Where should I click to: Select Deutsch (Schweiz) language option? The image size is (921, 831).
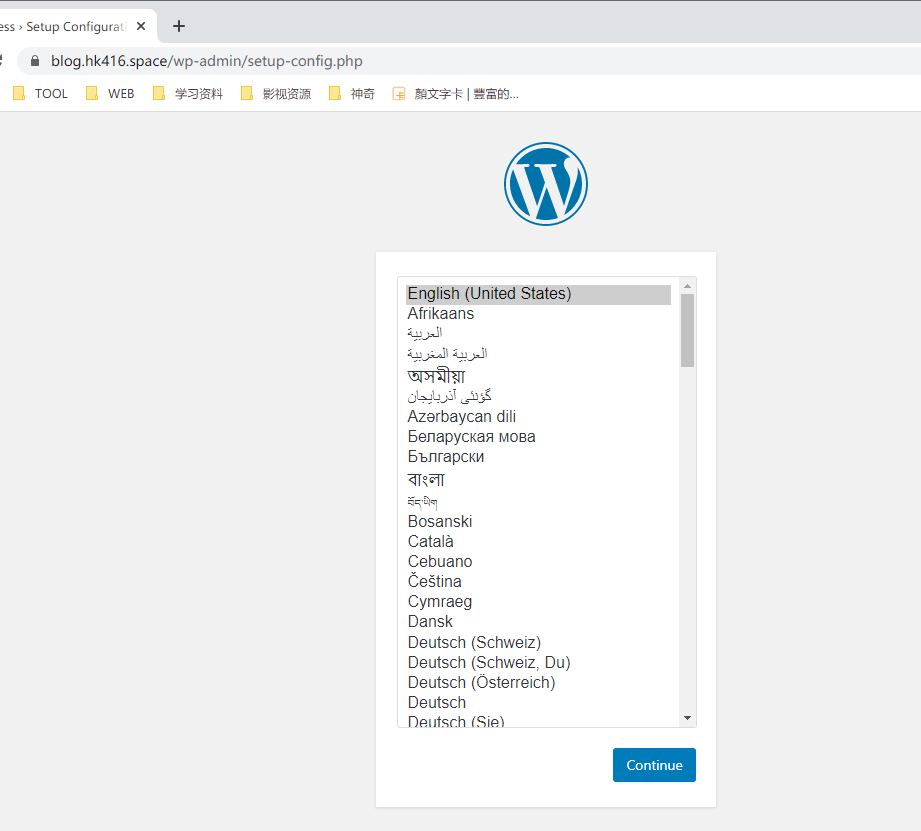[x=538, y=642]
